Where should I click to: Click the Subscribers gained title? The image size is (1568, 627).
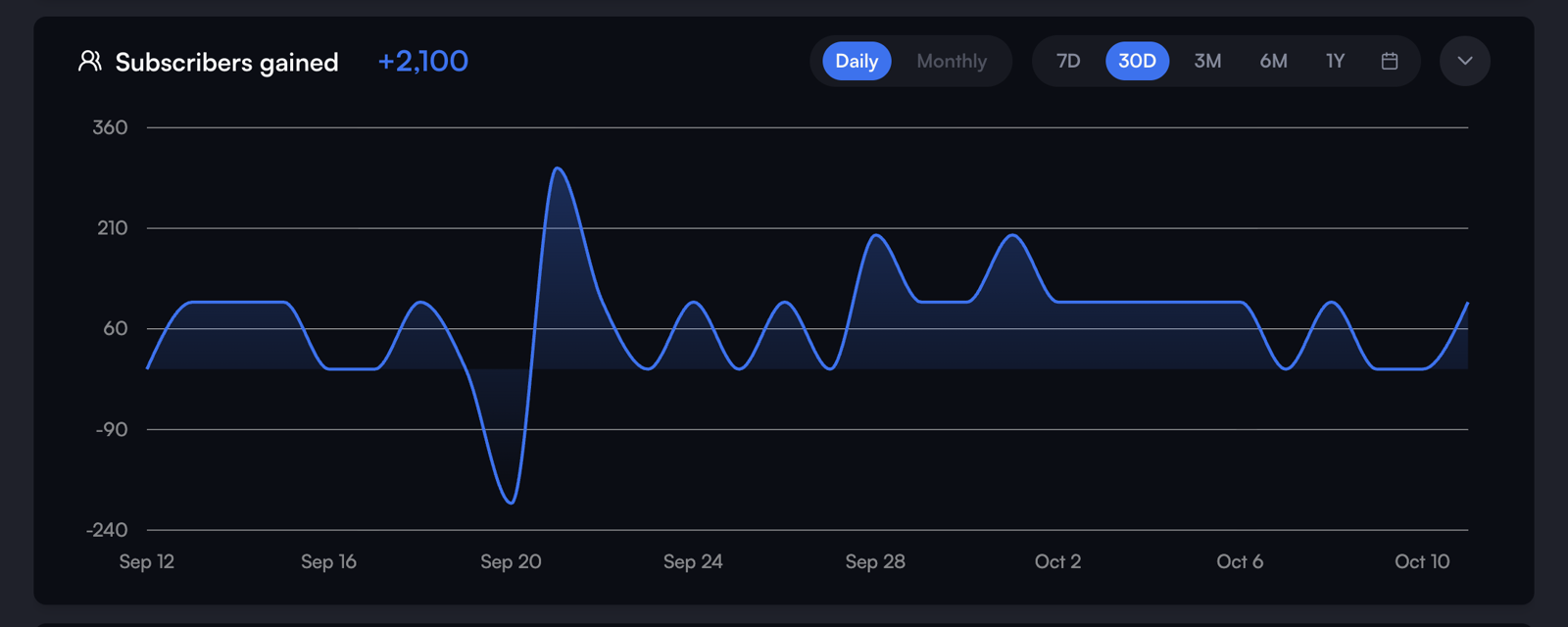click(x=226, y=63)
